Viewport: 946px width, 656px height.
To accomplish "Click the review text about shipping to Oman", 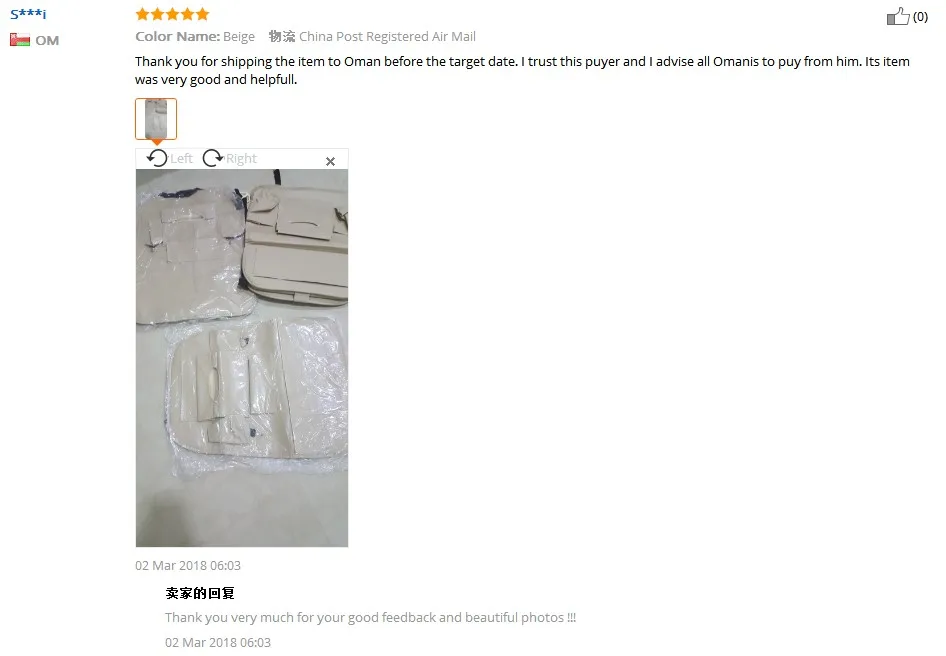I will tap(522, 70).
